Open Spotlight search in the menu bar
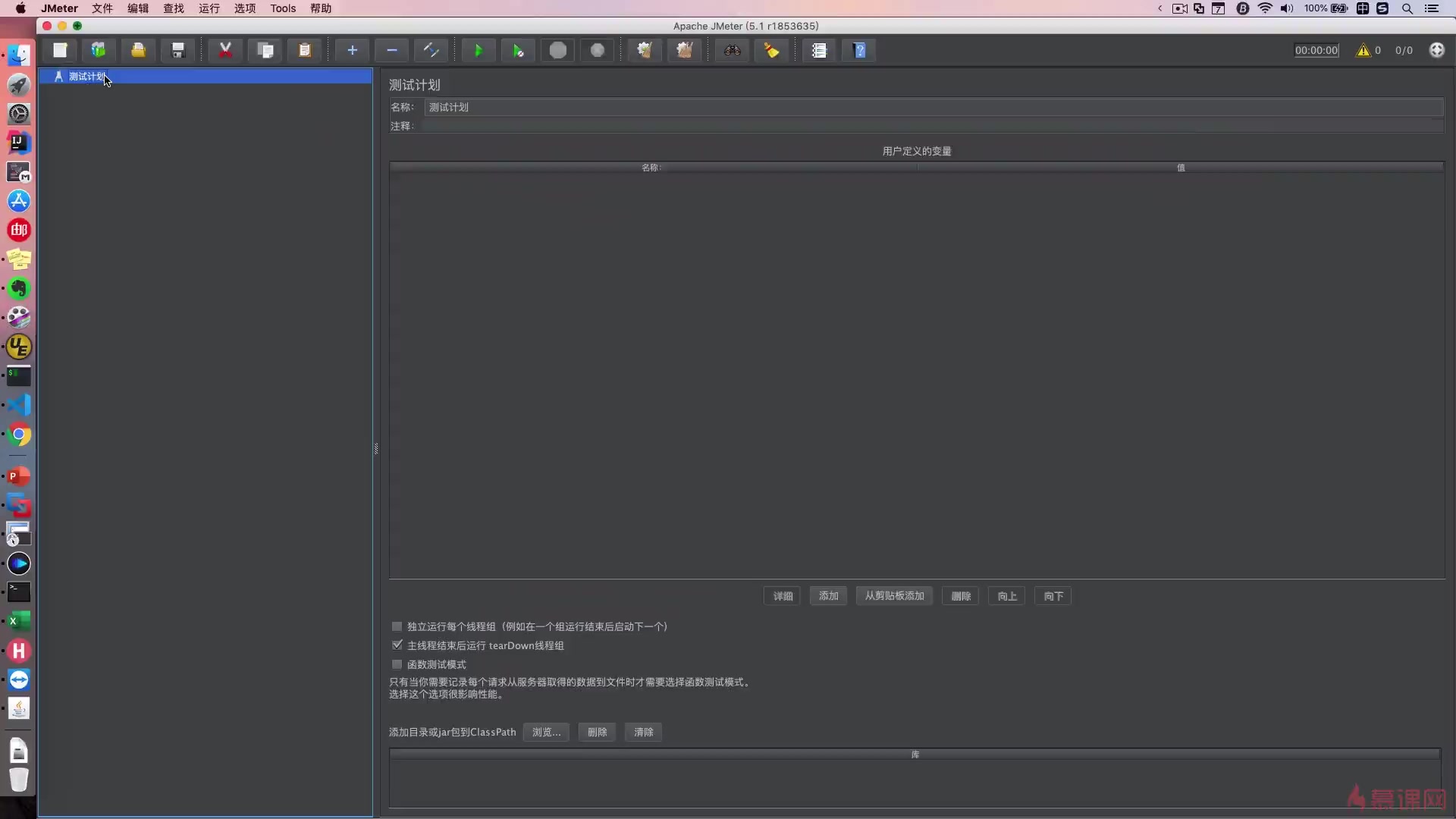1456x819 pixels. click(x=1407, y=8)
